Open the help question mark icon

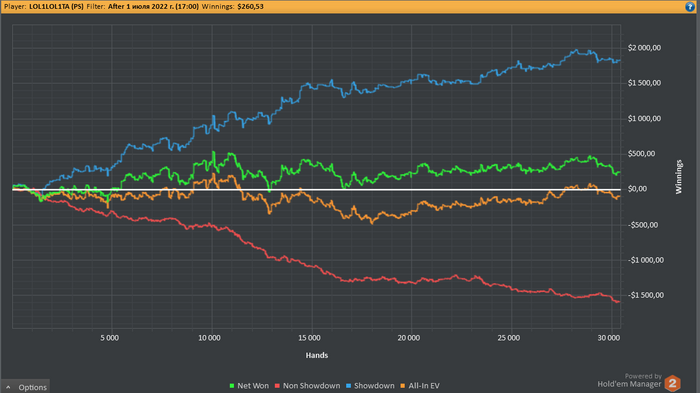690,7
